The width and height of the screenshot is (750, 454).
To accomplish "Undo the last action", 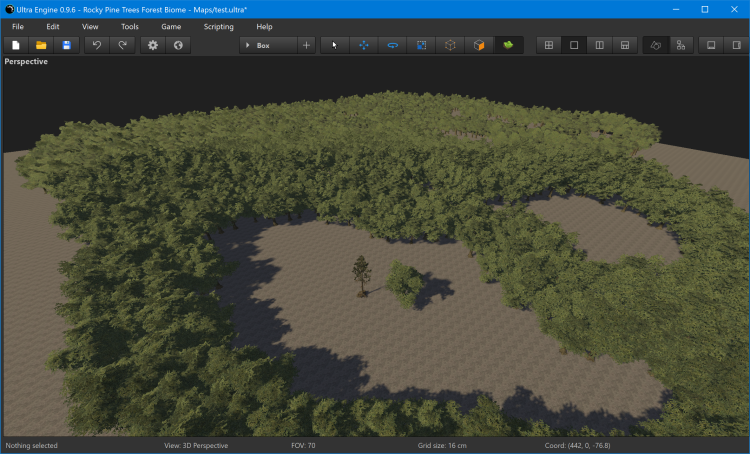I will (x=97, y=45).
